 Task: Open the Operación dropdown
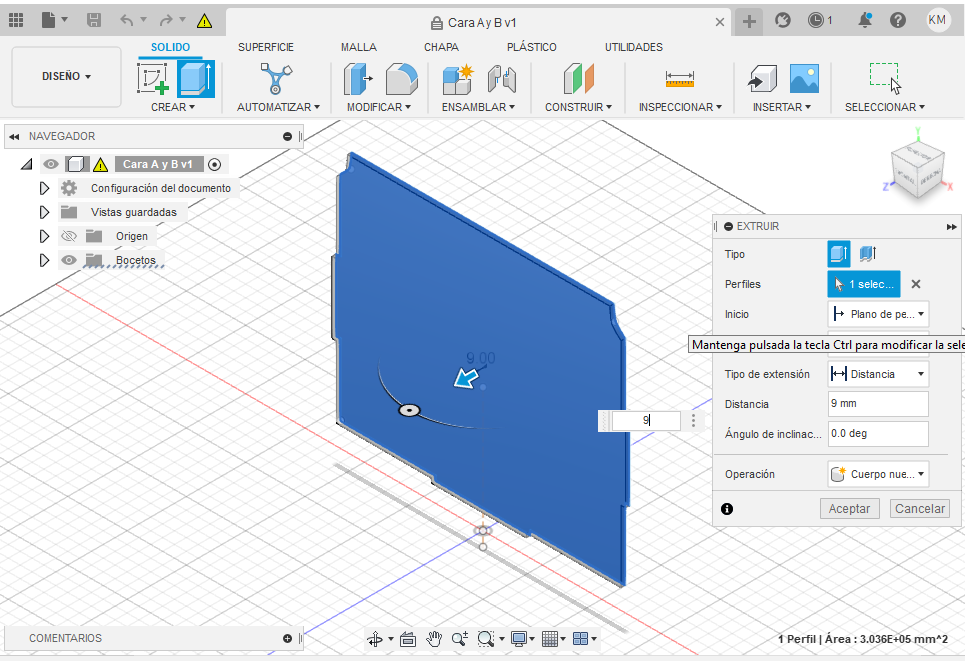coord(877,473)
